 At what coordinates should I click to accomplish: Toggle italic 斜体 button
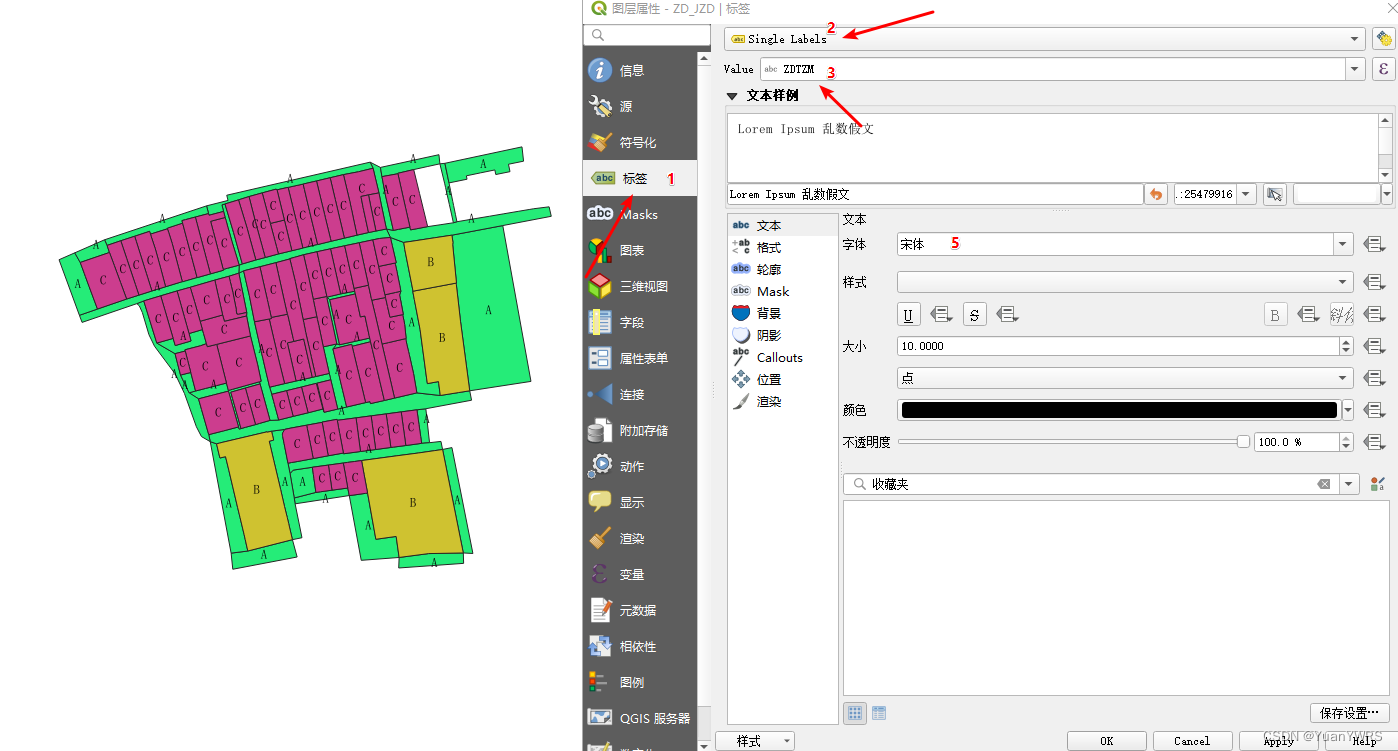click(1341, 314)
